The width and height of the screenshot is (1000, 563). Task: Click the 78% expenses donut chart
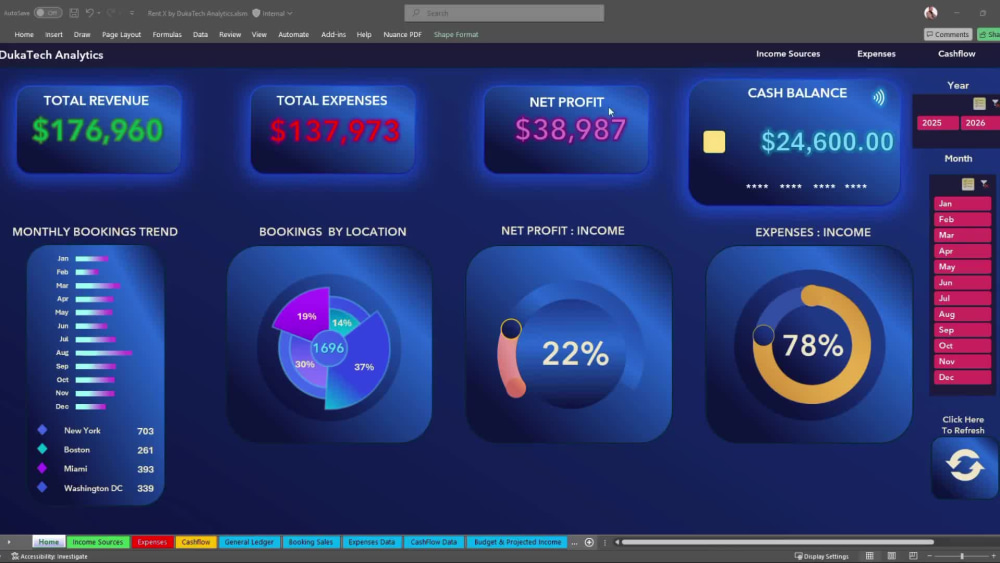pos(812,345)
